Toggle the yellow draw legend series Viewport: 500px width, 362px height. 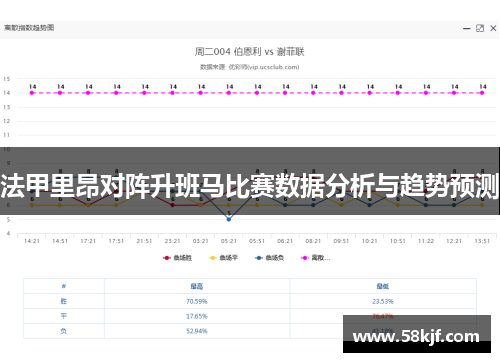pos(223,258)
